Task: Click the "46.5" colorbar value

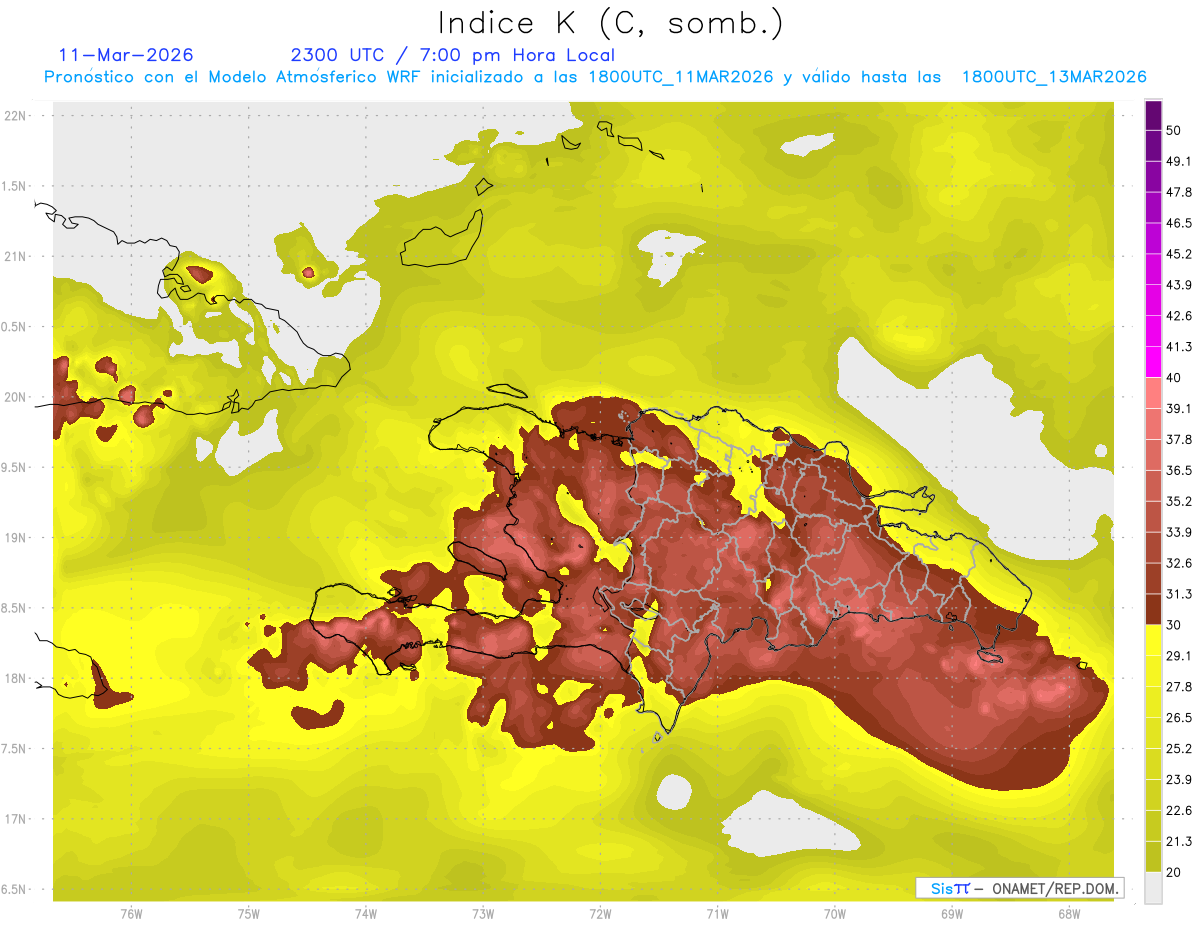Action: [1179, 223]
